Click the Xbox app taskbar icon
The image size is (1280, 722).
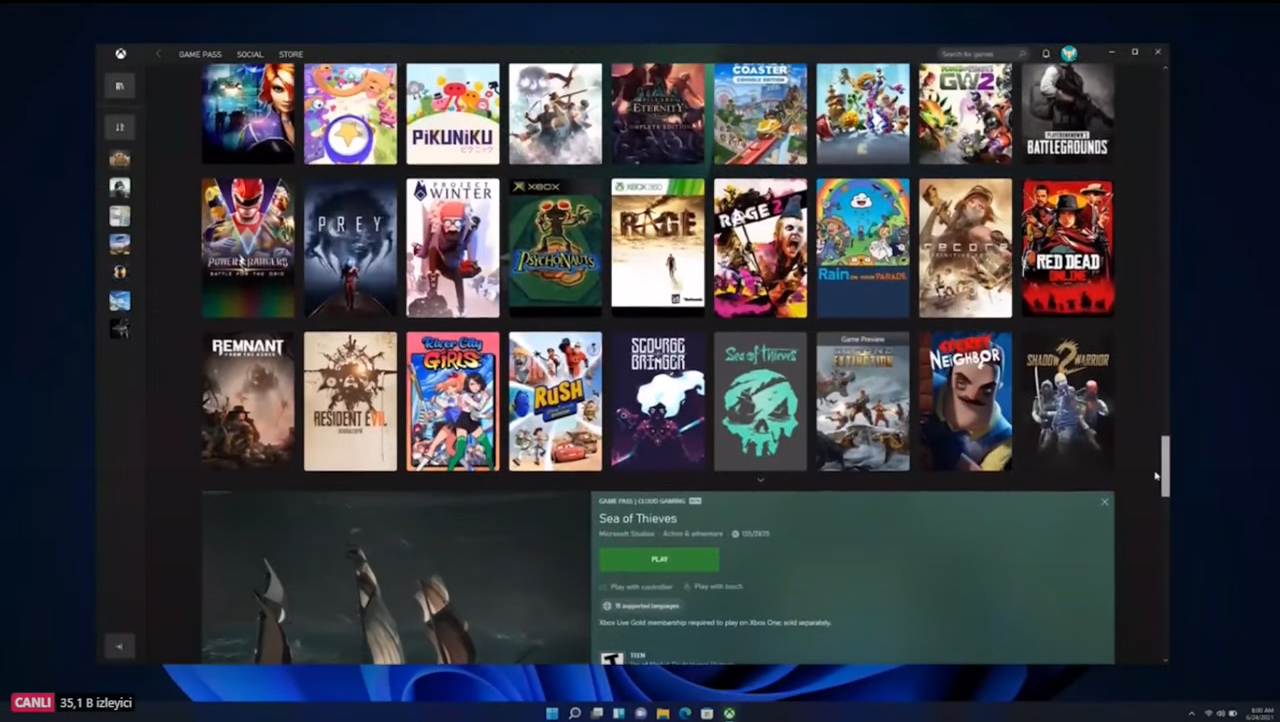point(730,713)
